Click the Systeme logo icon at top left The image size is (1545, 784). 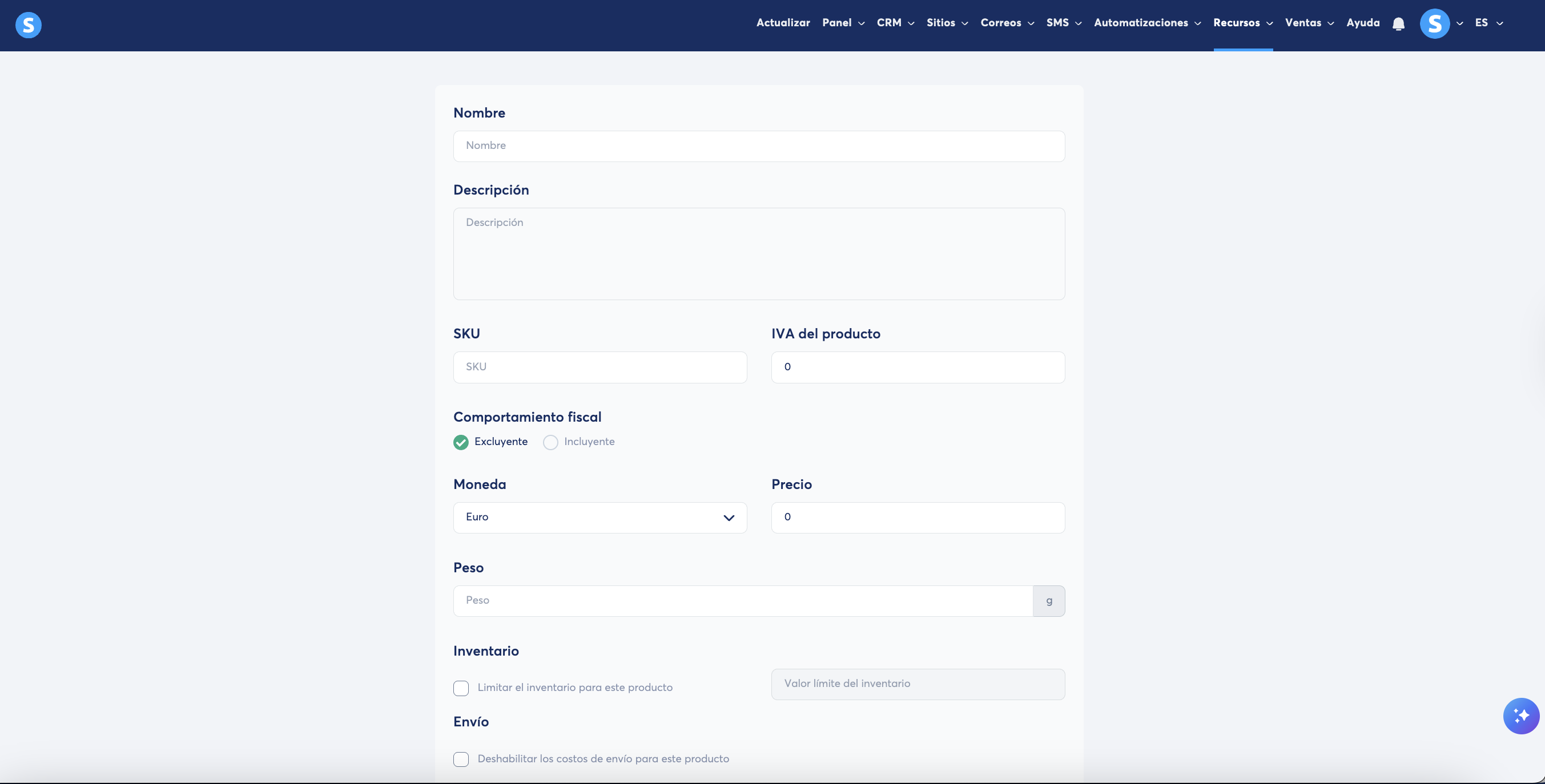[28, 25]
